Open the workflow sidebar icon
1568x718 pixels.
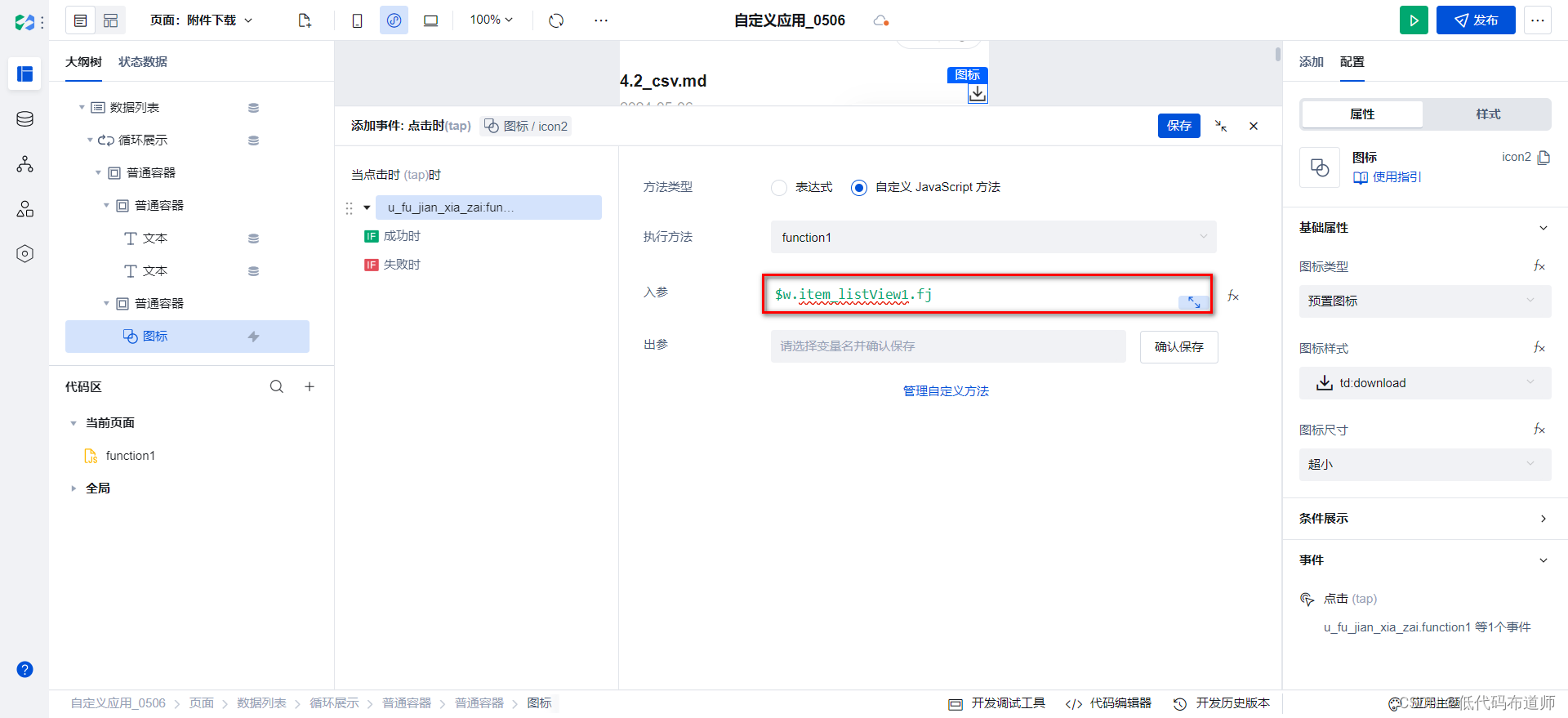(x=25, y=164)
